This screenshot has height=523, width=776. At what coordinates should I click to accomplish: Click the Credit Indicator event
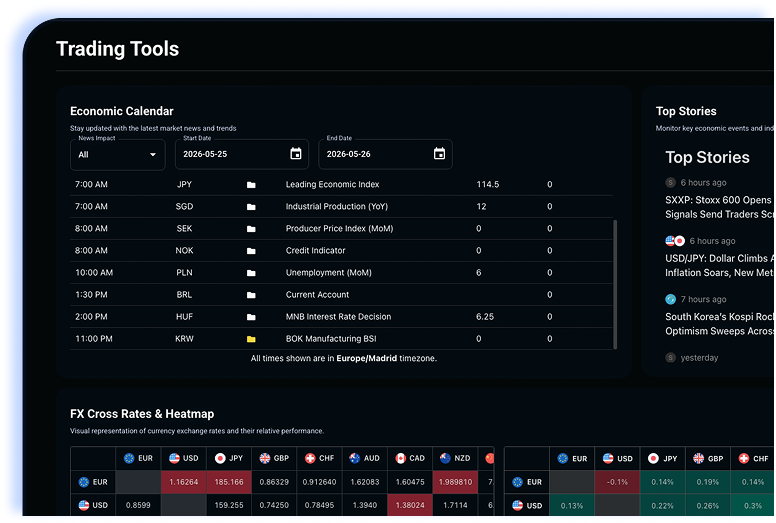[316, 251]
